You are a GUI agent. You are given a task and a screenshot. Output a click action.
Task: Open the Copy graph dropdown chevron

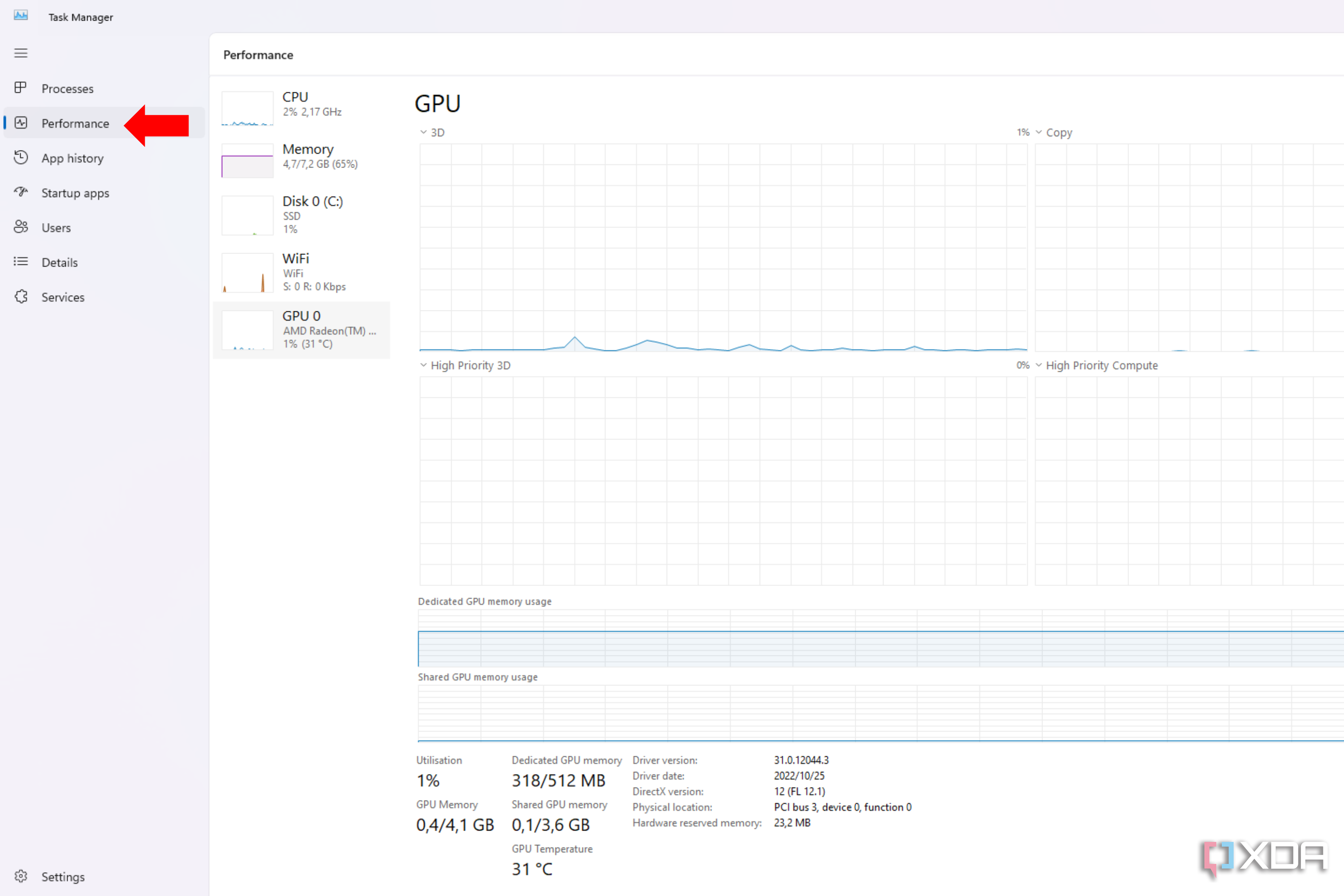pyautogui.click(x=1038, y=132)
